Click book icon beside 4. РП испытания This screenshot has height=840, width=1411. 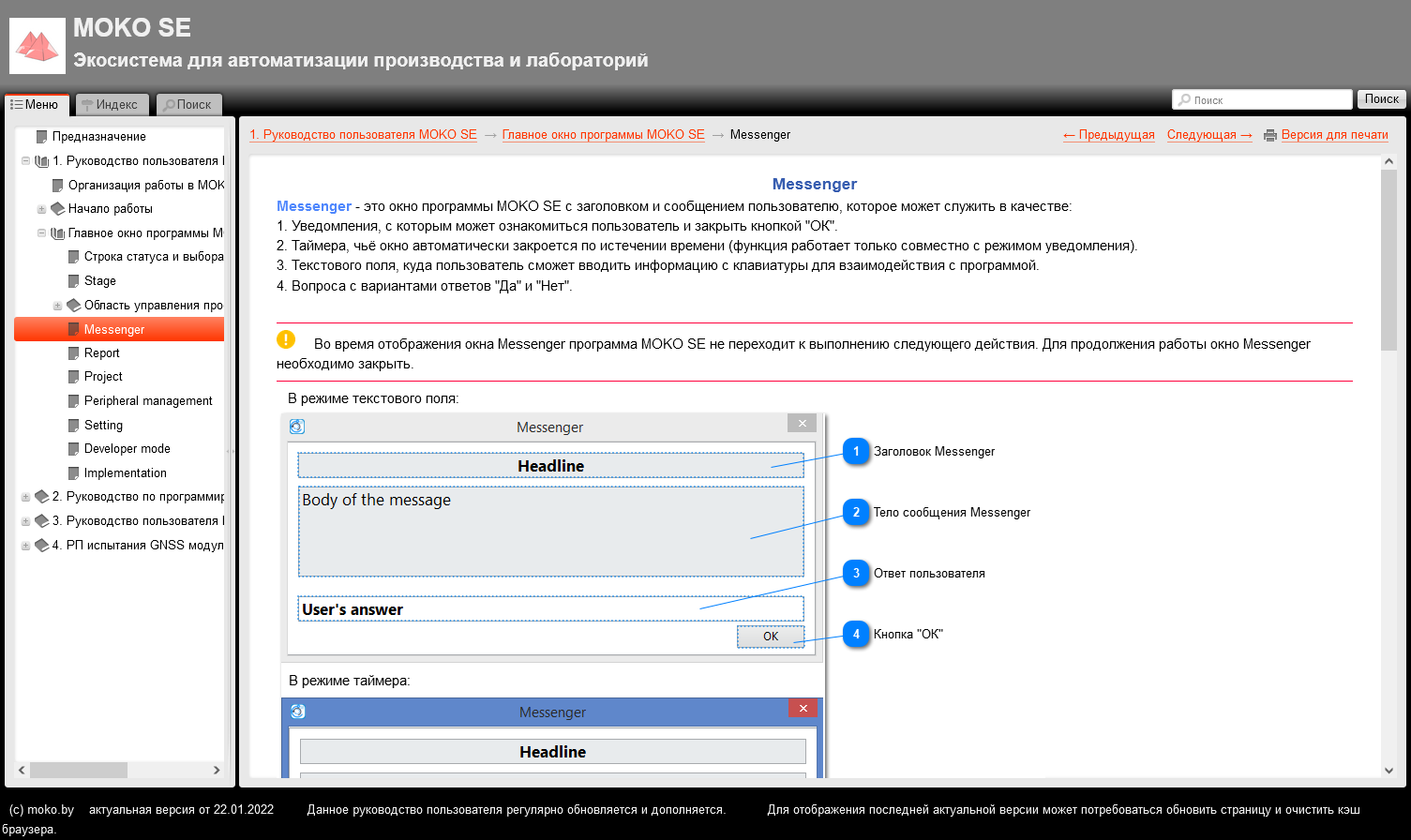41,546
